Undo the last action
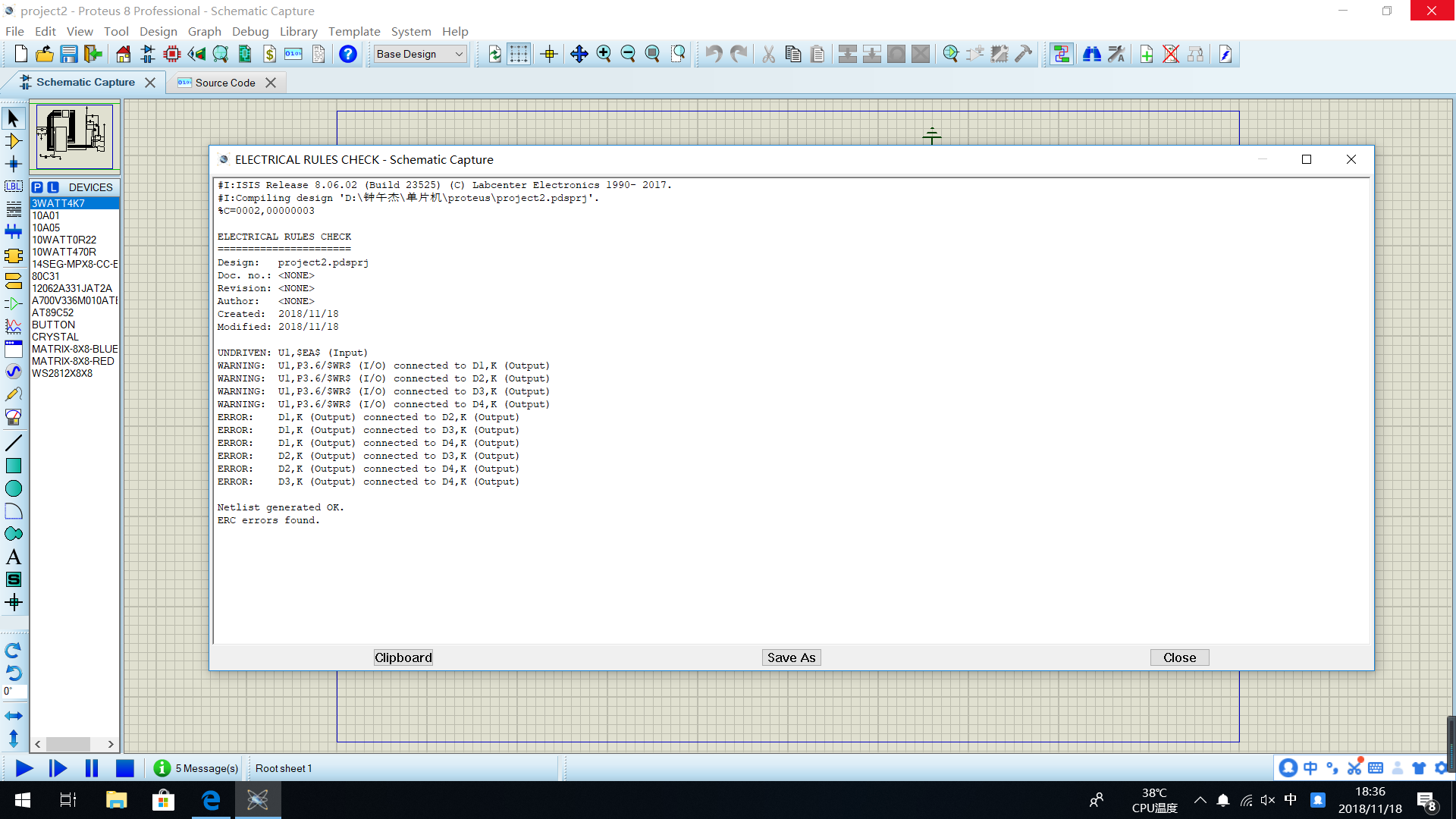 point(714,54)
